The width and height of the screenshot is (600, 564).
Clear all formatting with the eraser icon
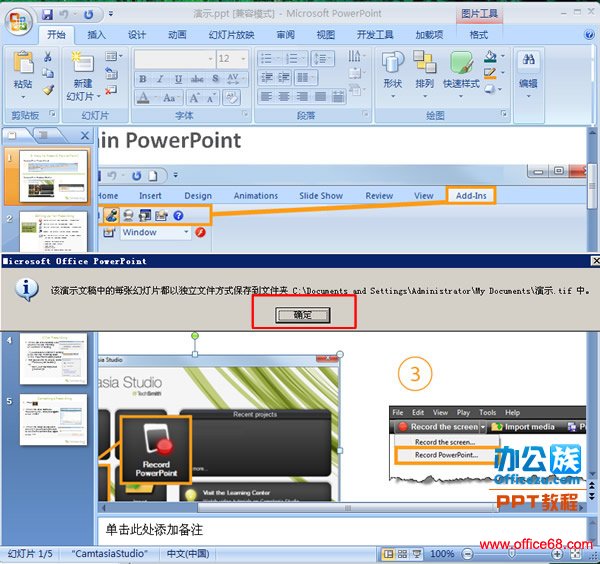232,98
